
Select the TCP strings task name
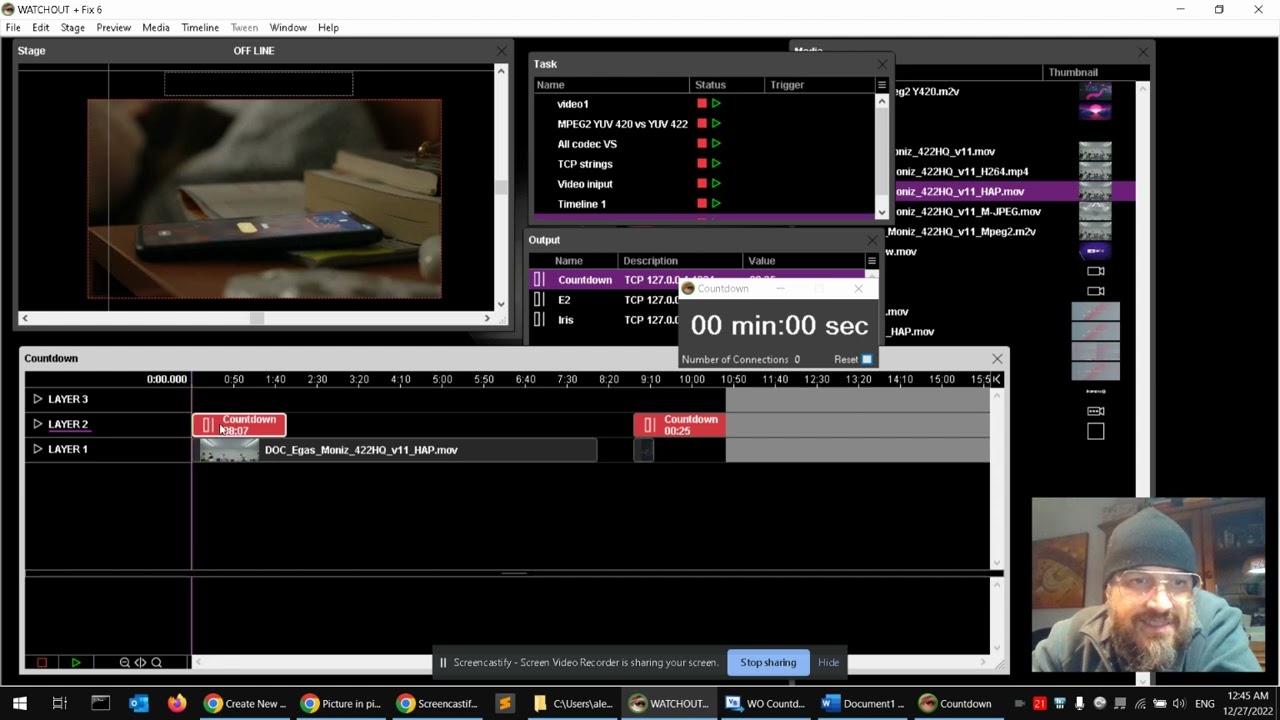click(x=585, y=164)
